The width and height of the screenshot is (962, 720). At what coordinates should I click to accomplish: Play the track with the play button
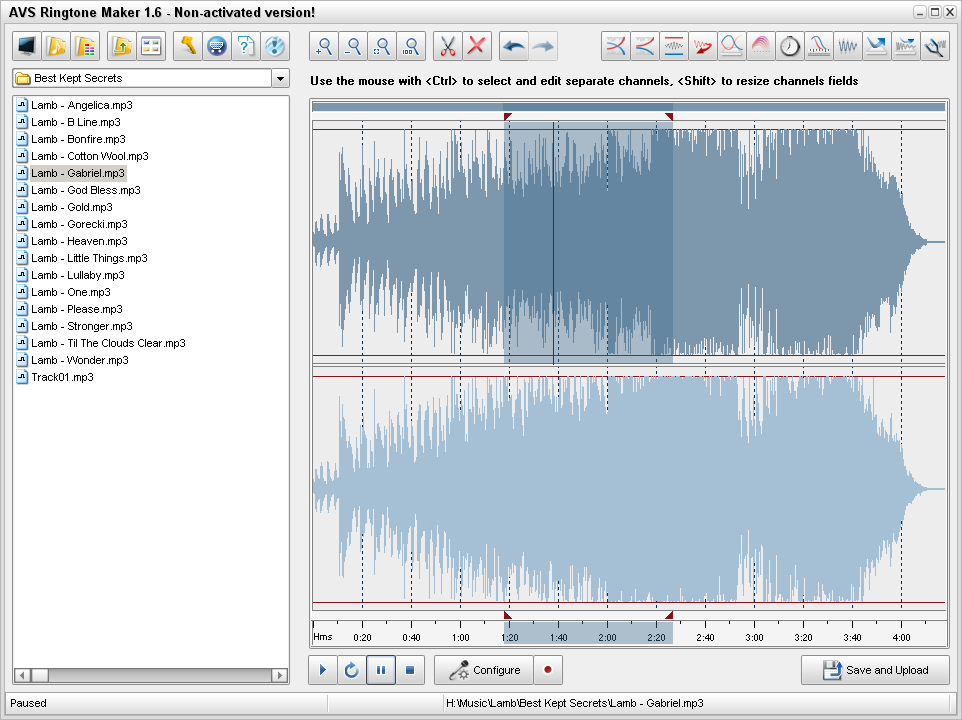323,670
